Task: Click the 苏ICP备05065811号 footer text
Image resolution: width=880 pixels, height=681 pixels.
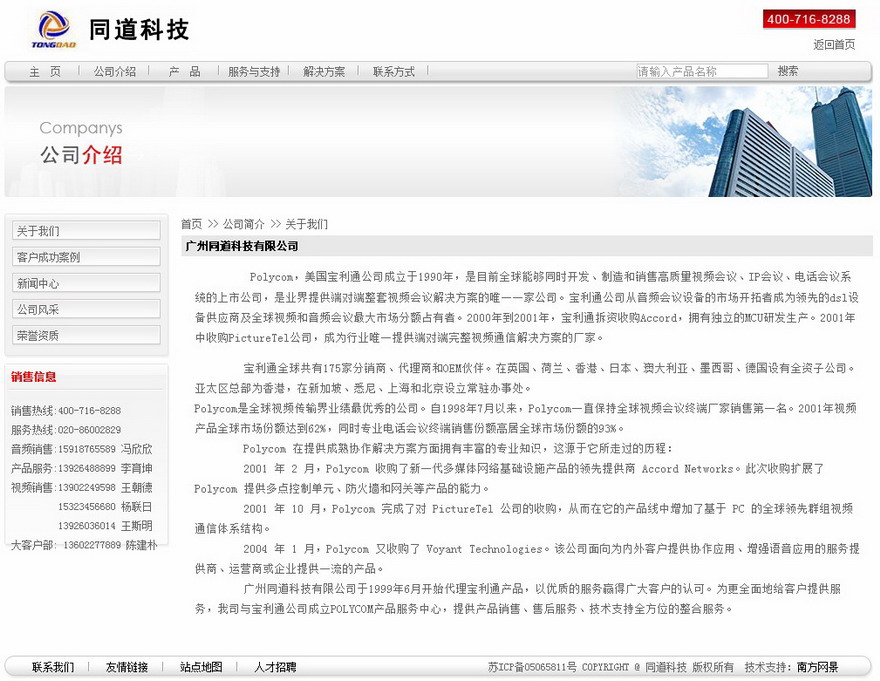Action: [532, 667]
